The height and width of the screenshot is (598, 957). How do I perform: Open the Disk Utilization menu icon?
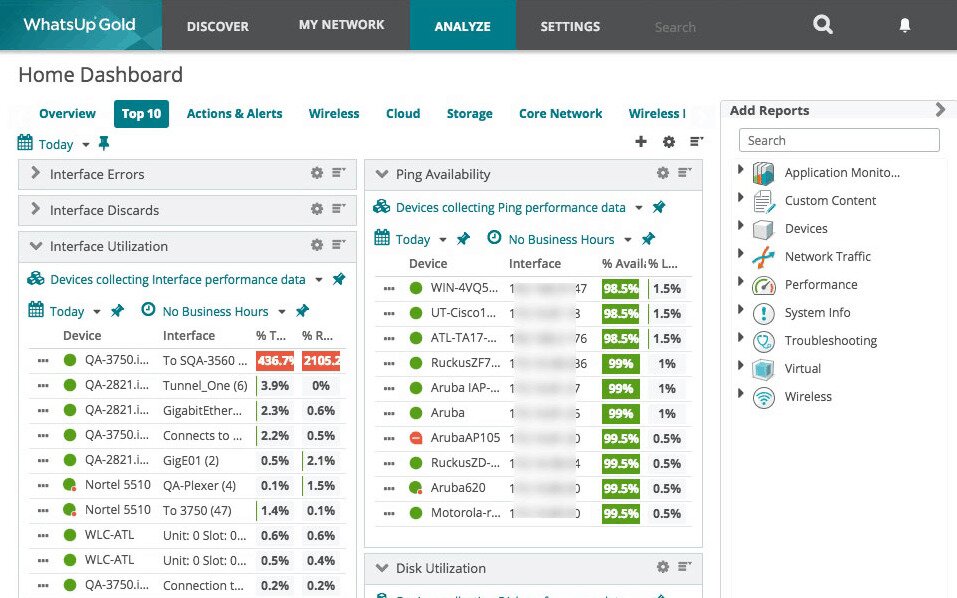(x=685, y=567)
